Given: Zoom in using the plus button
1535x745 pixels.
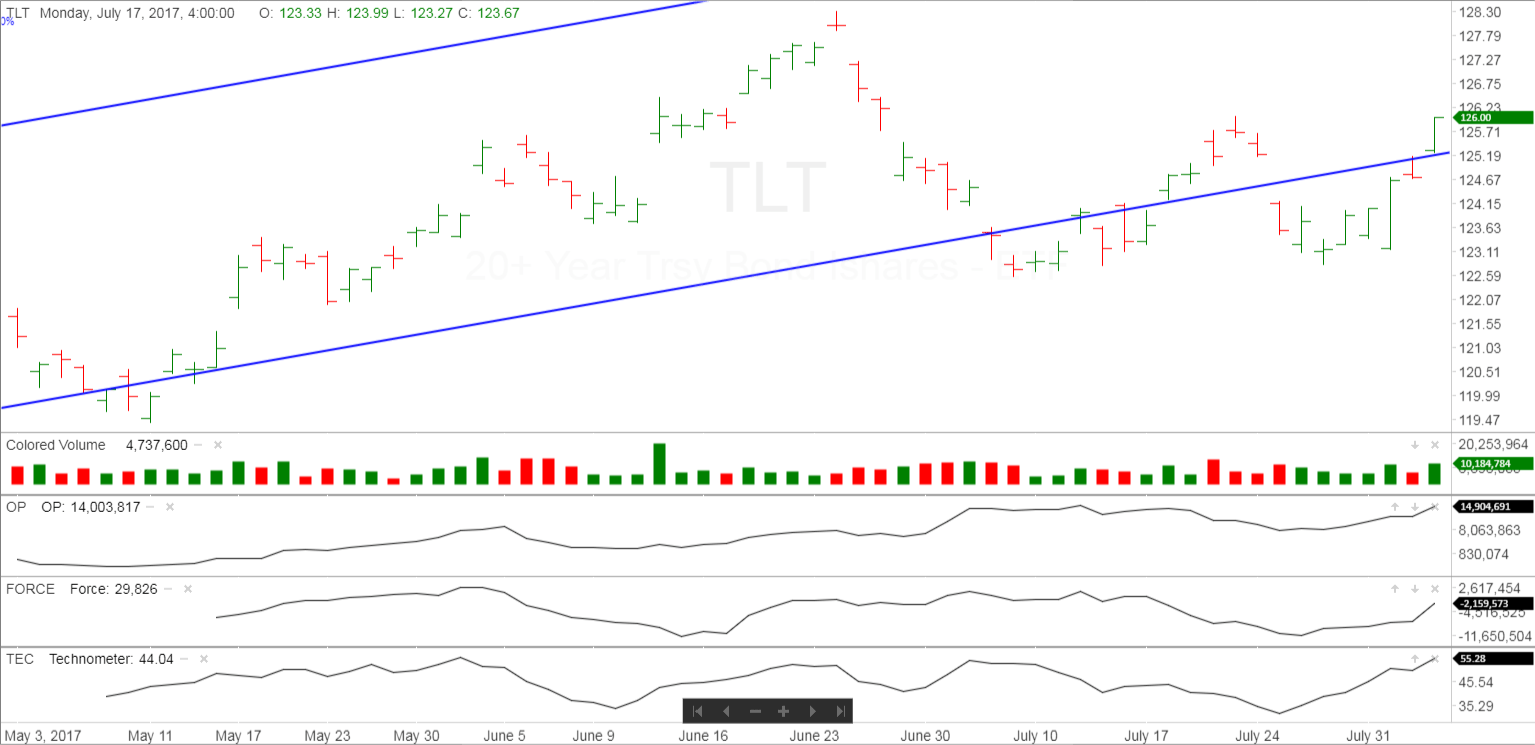Looking at the screenshot, I should [784, 711].
